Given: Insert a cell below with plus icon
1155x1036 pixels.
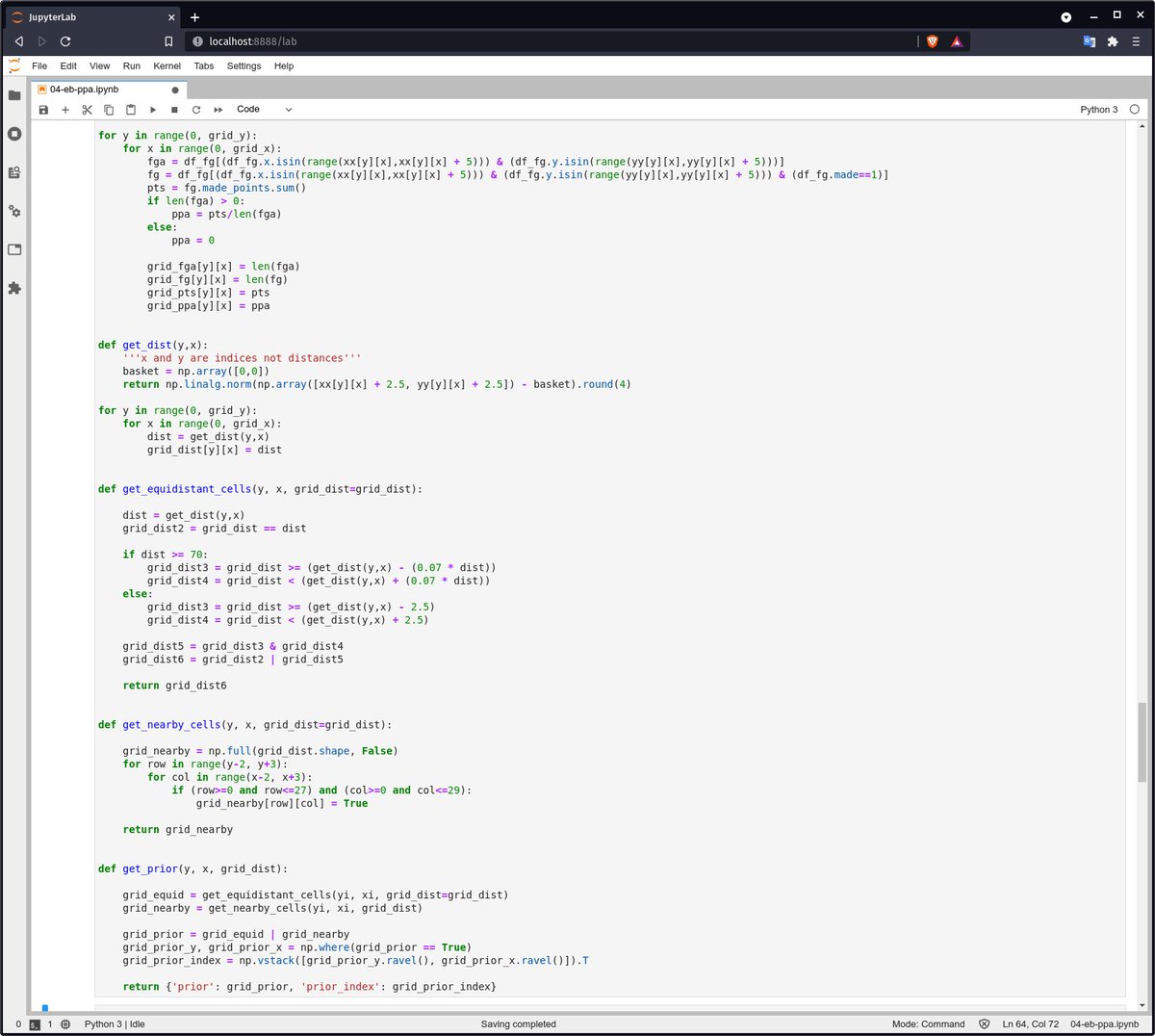Looking at the screenshot, I should click(x=65, y=110).
